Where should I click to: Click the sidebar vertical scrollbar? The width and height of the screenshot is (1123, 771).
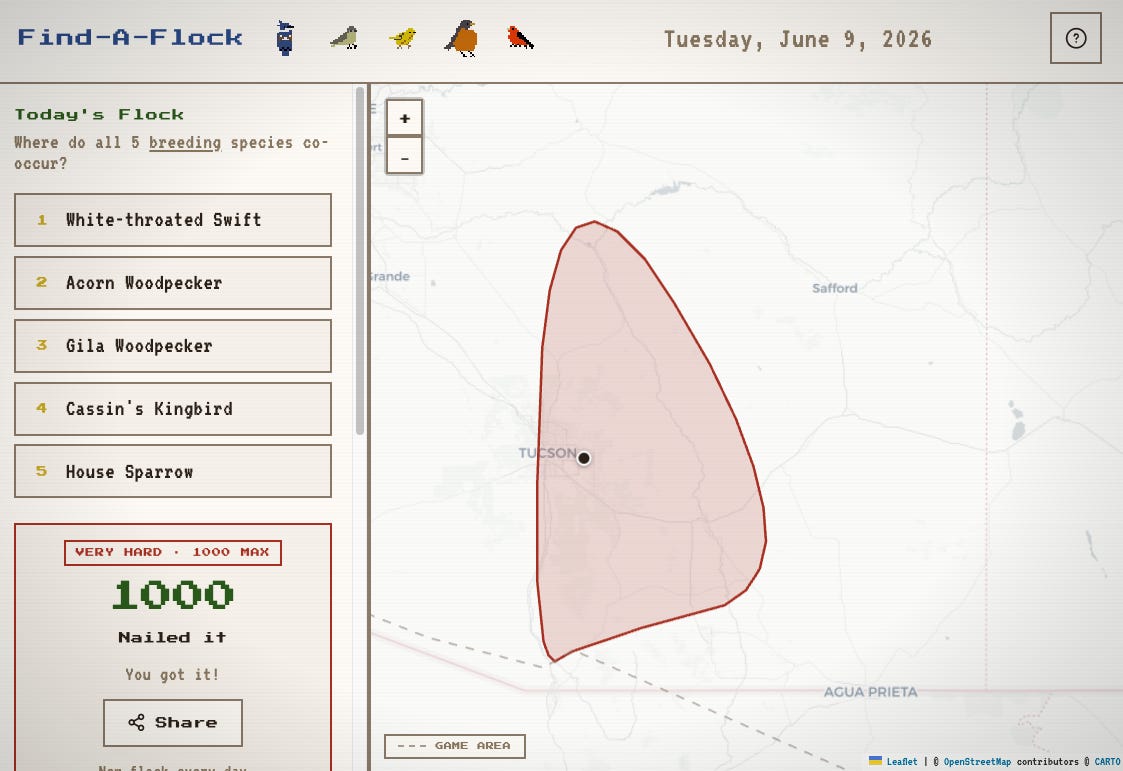pyautogui.click(x=360, y=261)
